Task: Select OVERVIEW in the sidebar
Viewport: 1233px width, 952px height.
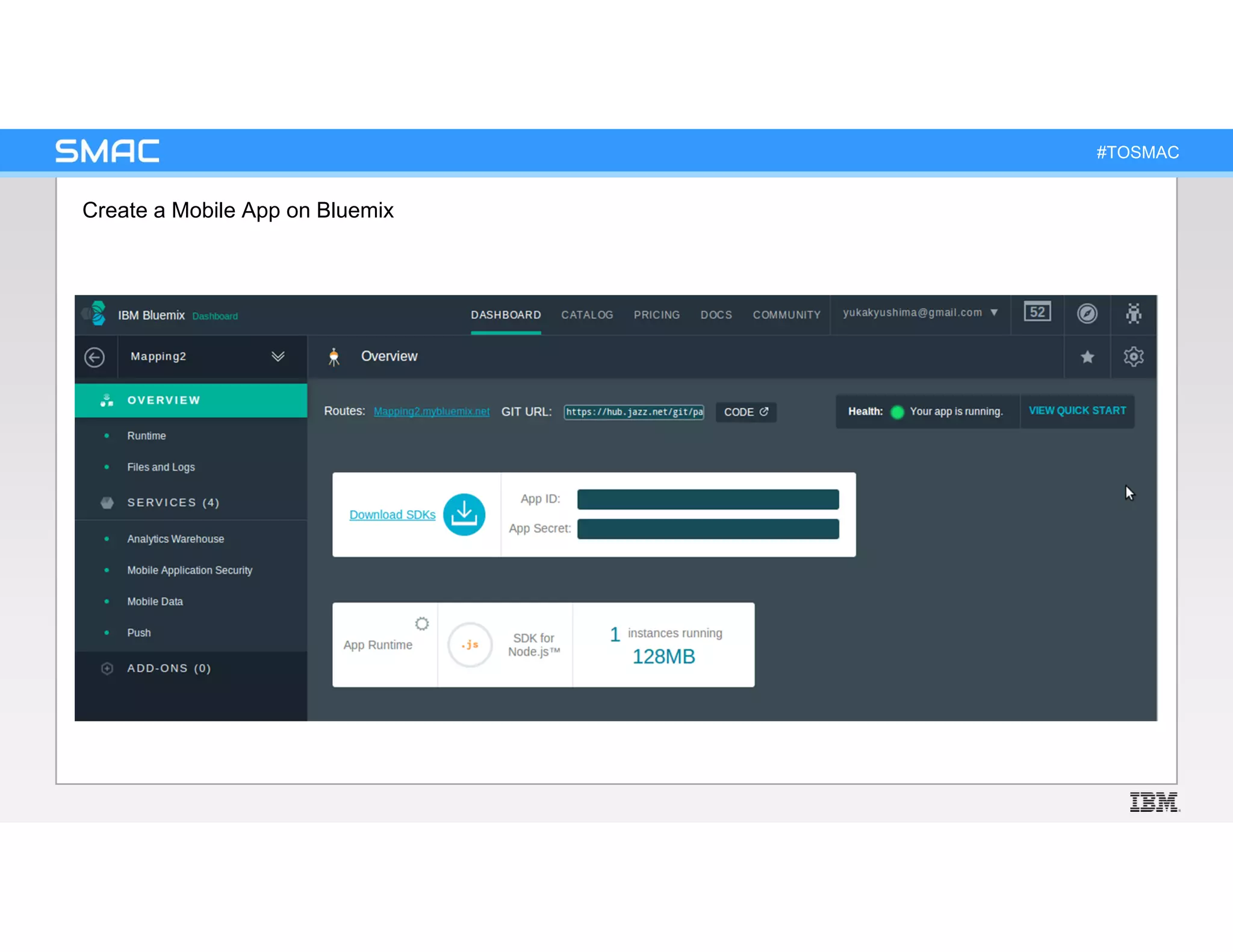Action: [x=191, y=400]
